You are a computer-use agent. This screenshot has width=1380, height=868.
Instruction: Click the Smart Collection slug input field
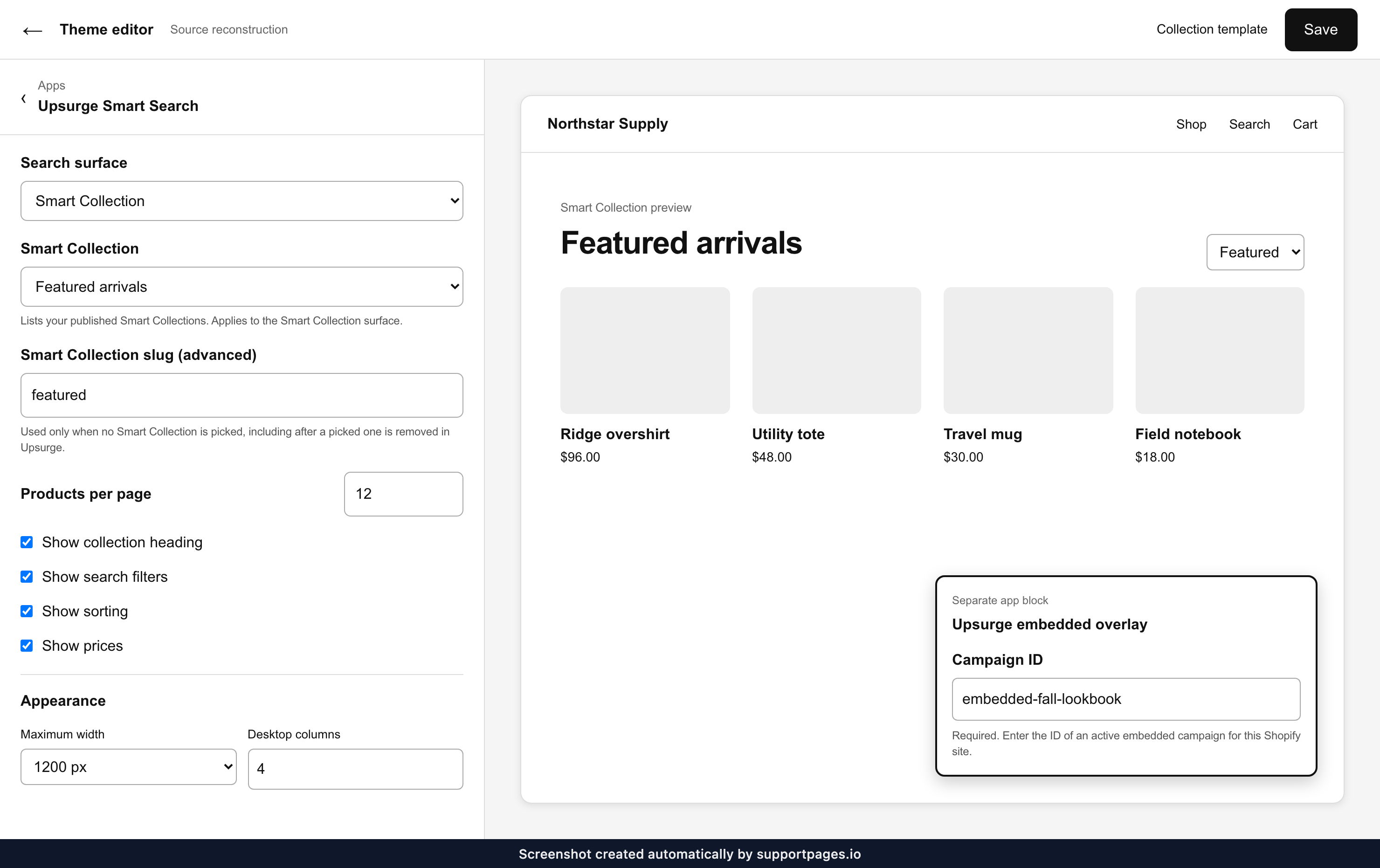242,395
